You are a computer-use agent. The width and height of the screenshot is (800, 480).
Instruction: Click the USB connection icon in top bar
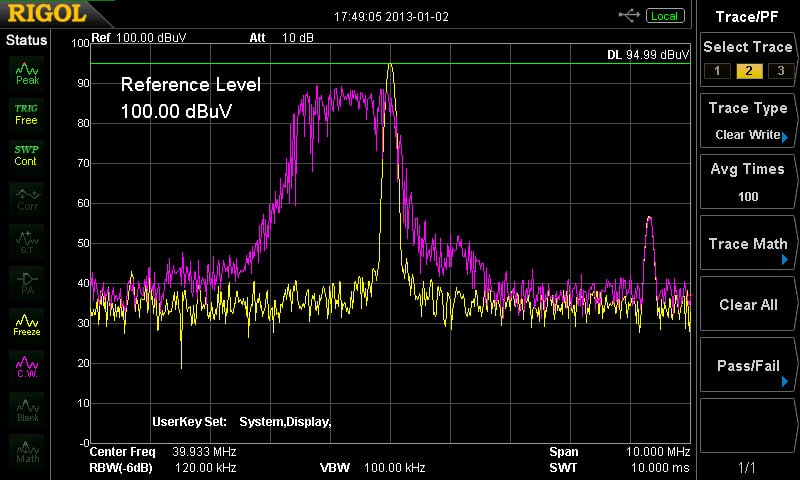pyautogui.click(x=629, y=16)
